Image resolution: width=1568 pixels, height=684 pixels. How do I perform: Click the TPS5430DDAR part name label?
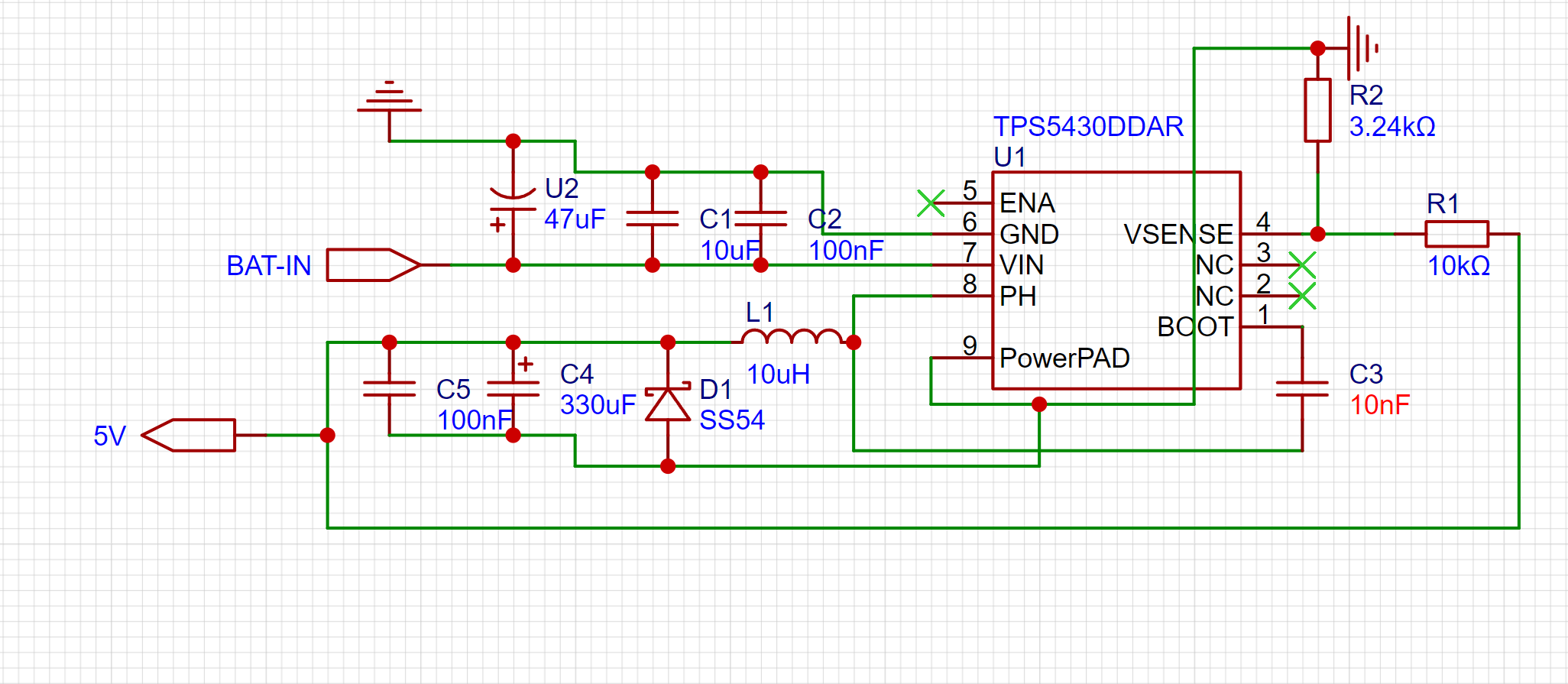(x=1088, y=126)
